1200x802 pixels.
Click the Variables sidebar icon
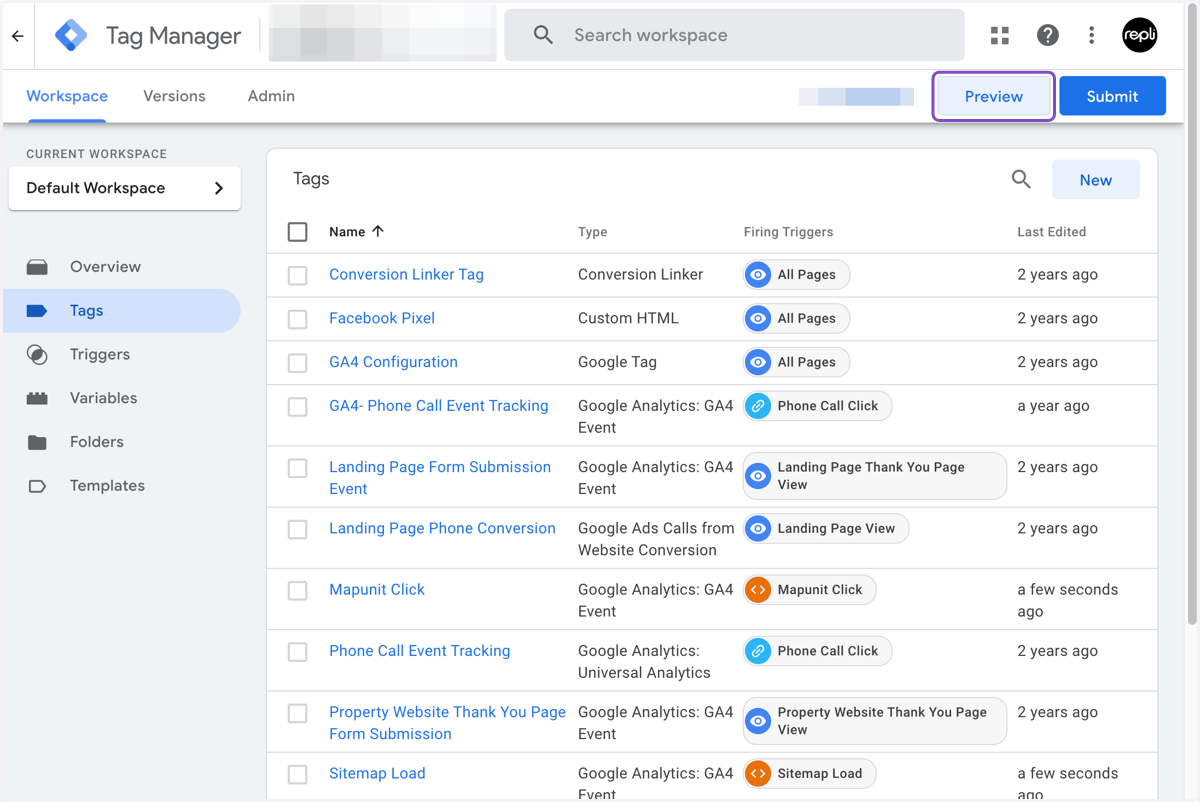click(x=37, y=398)
